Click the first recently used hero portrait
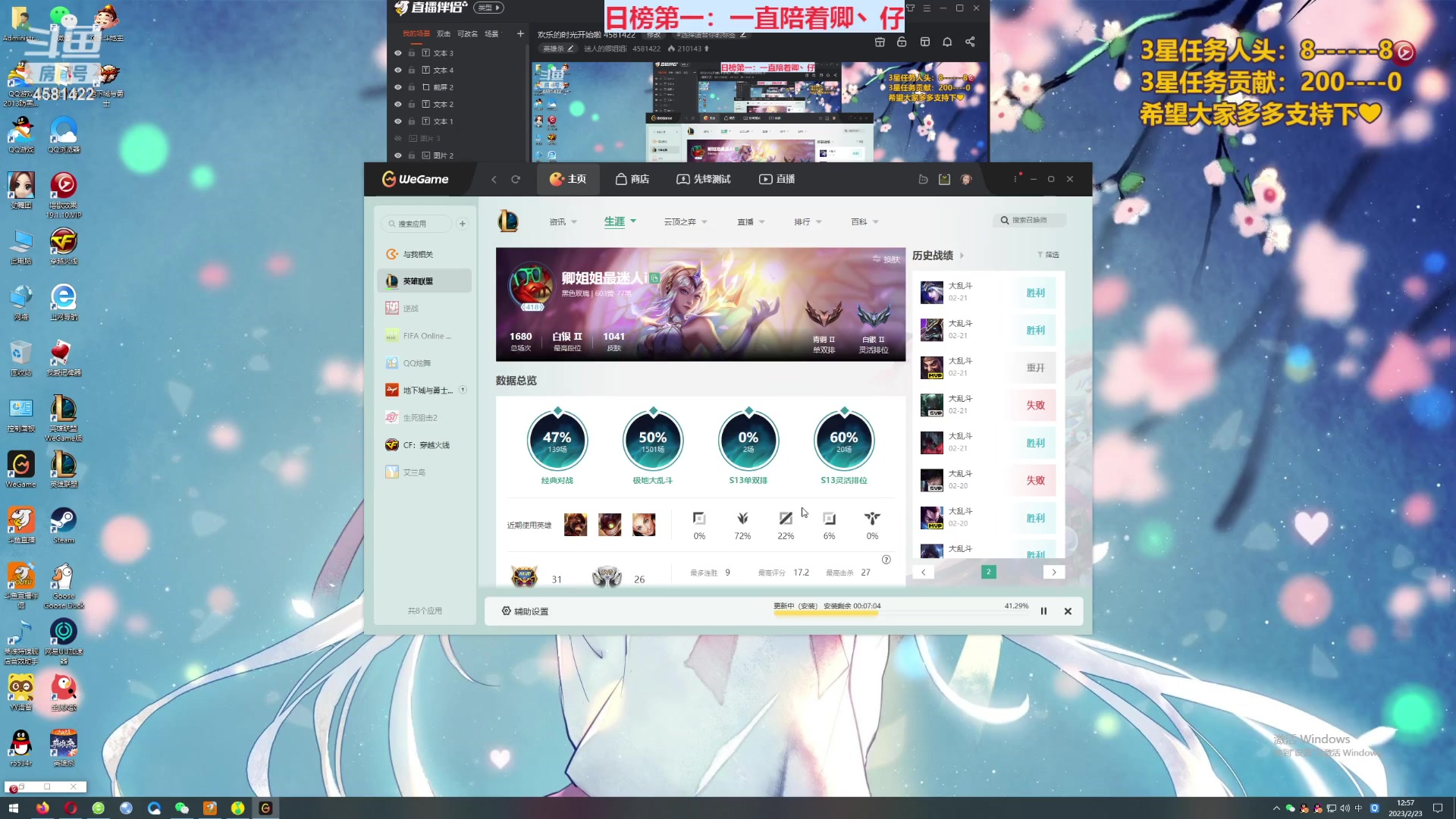1456x819 pixels. 576,525
